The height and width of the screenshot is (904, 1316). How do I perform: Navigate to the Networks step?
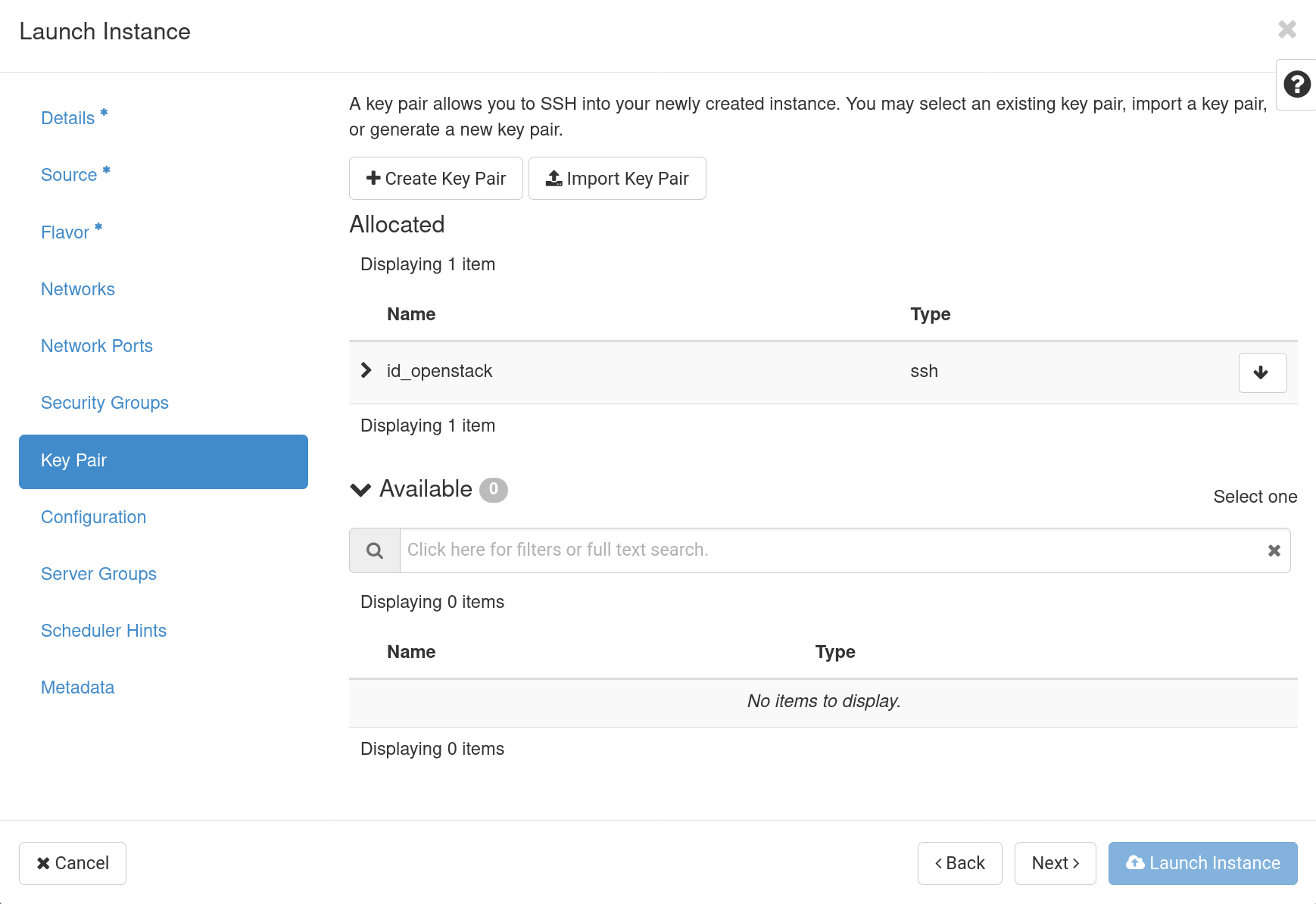click(x=78, y=288)
